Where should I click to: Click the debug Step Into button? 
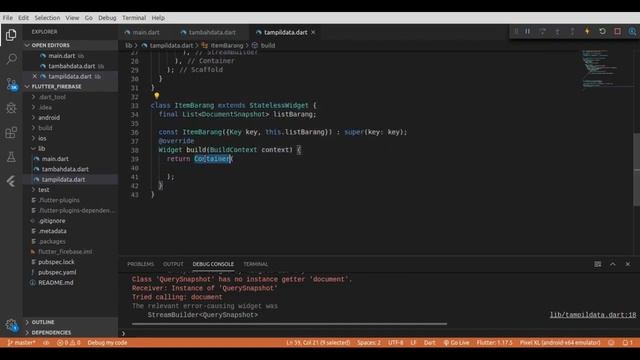click(x=558, y=31)
